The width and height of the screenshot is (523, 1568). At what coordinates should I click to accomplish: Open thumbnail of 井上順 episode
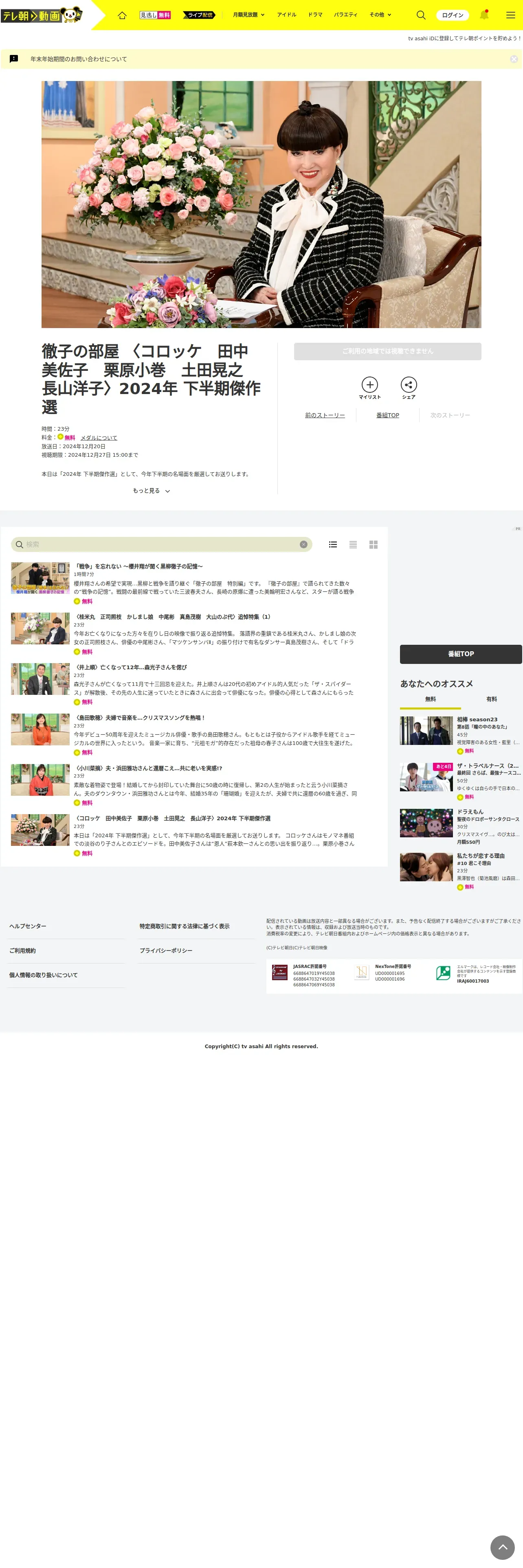40,679
